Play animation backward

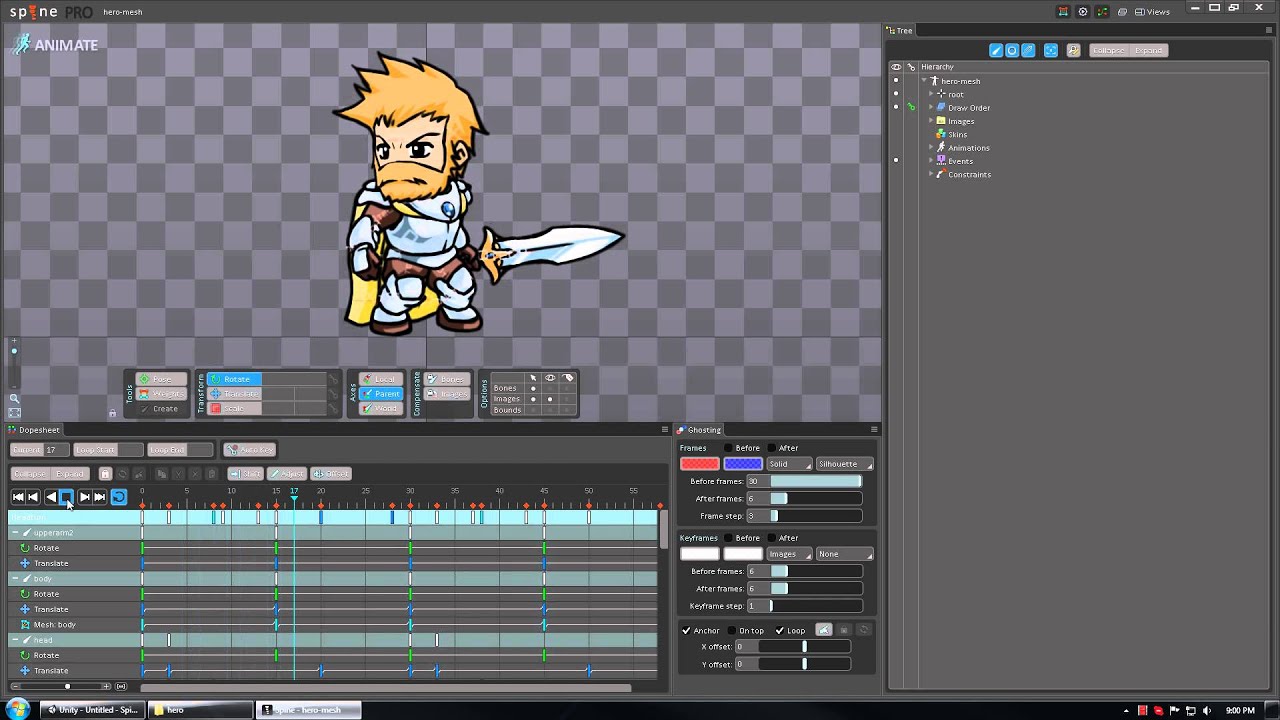(51, 497)
